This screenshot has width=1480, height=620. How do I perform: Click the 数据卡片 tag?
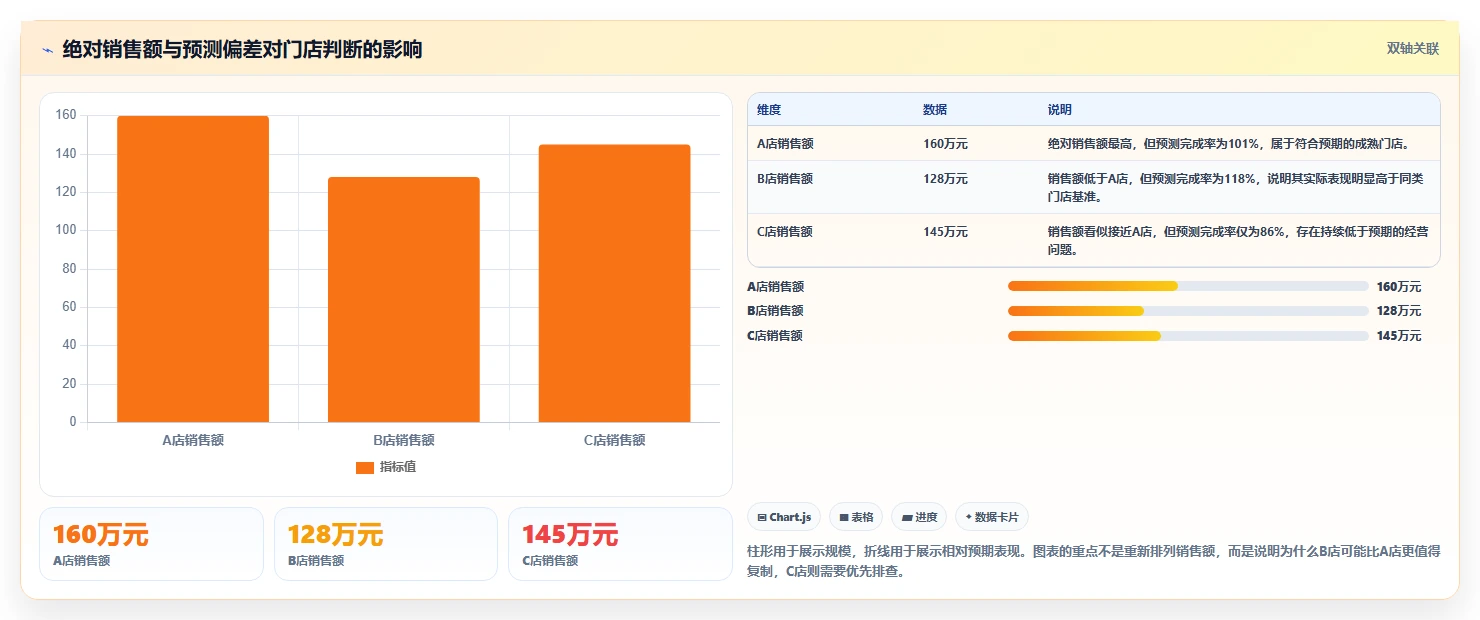pyautogui.click(x=992, y=517)
